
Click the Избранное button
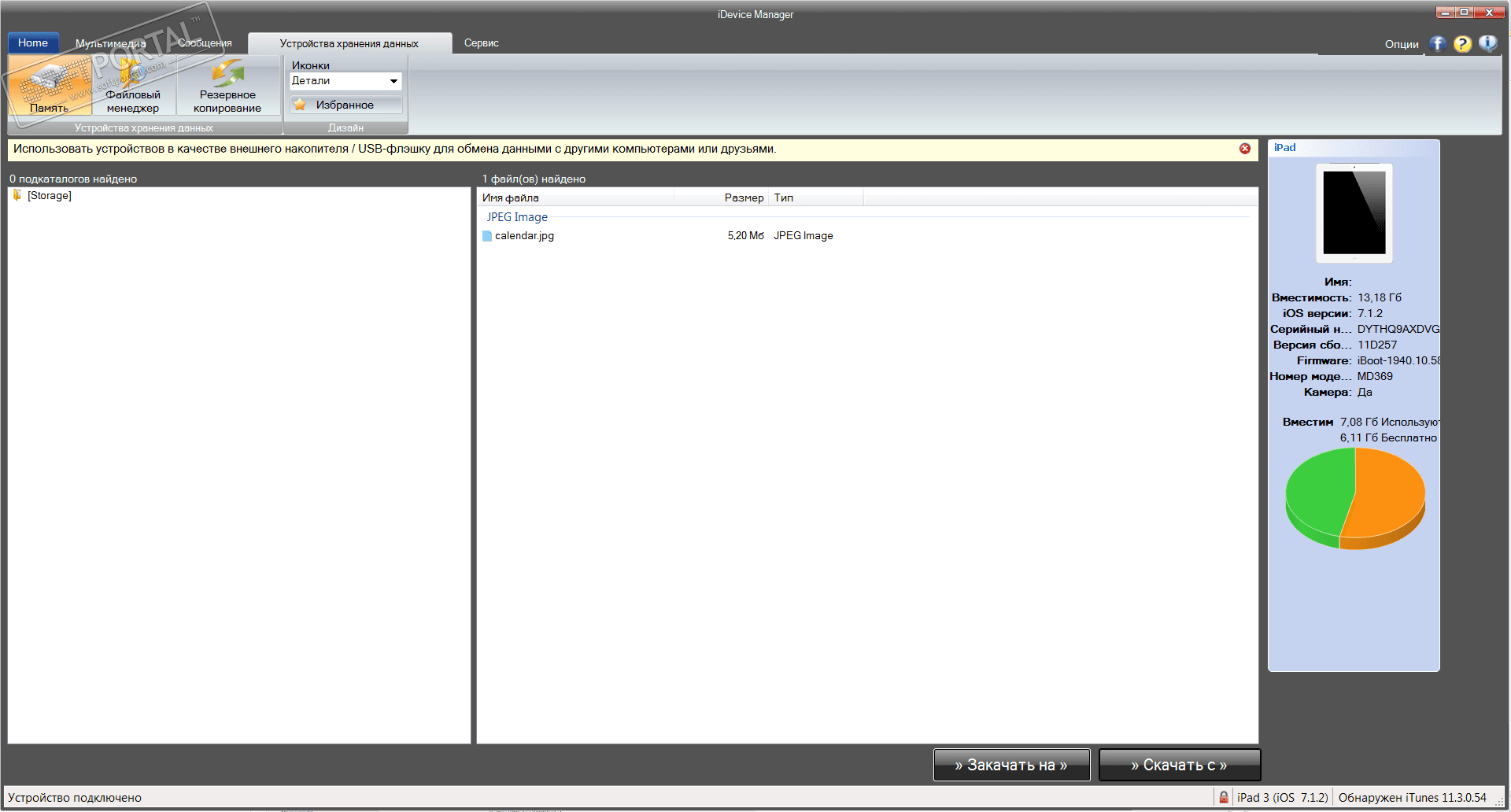click(345, 105)
